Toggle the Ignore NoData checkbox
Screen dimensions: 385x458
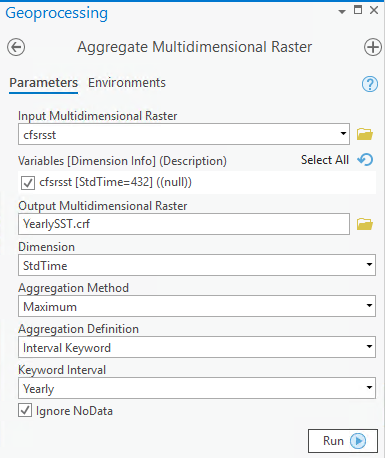point(25,410)
